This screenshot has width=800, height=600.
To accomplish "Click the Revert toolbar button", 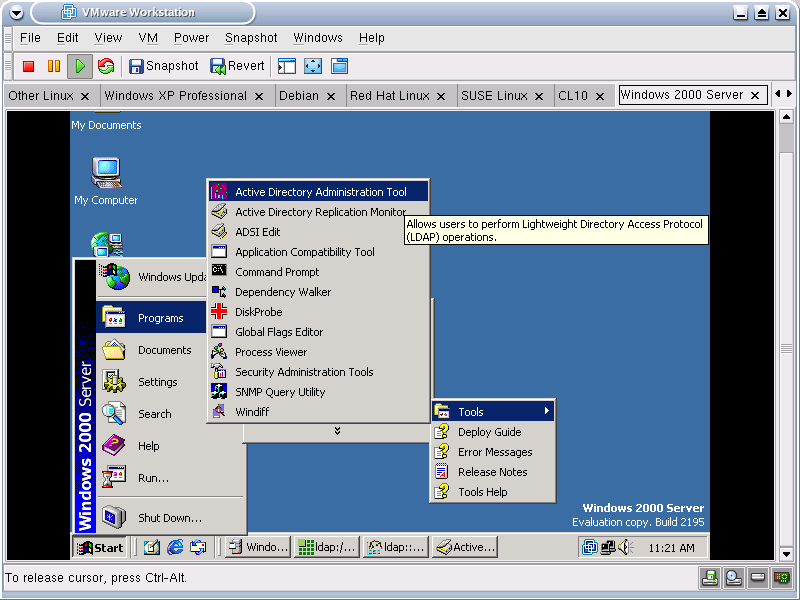I will (x=237, y=66).
